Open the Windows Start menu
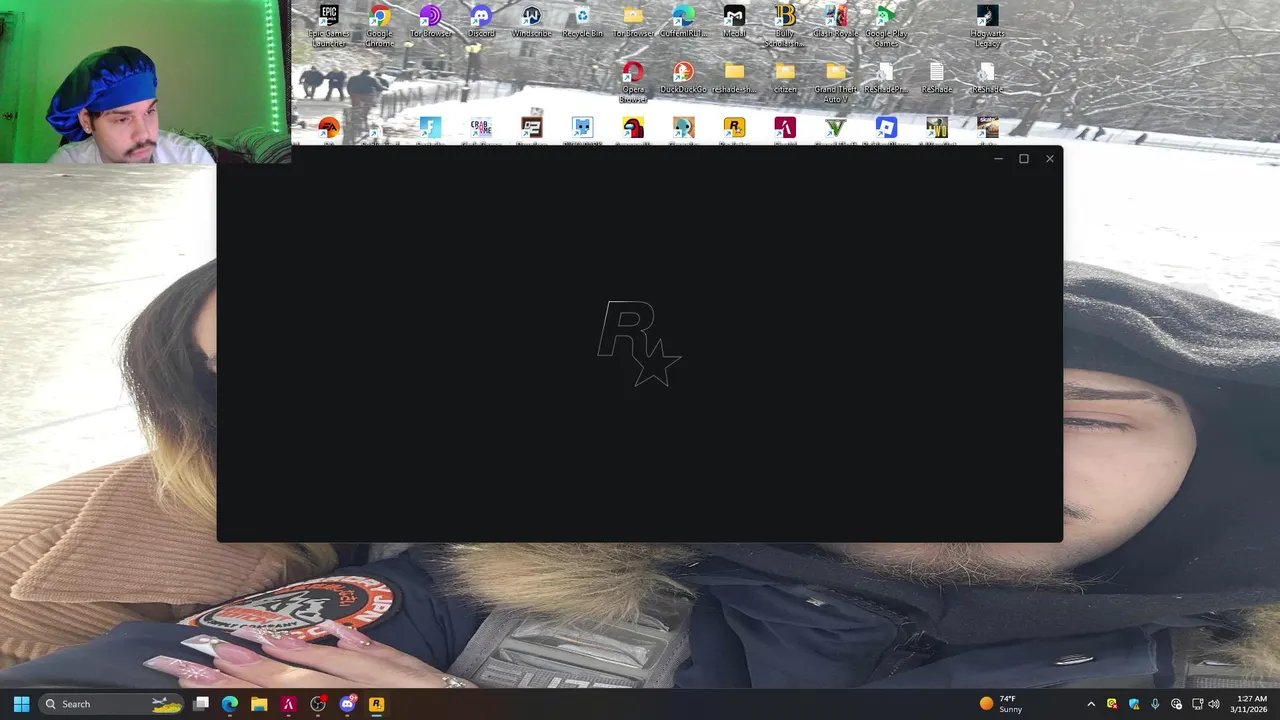The width and height of the screenshot is (1280, 720). coord(21,704)
